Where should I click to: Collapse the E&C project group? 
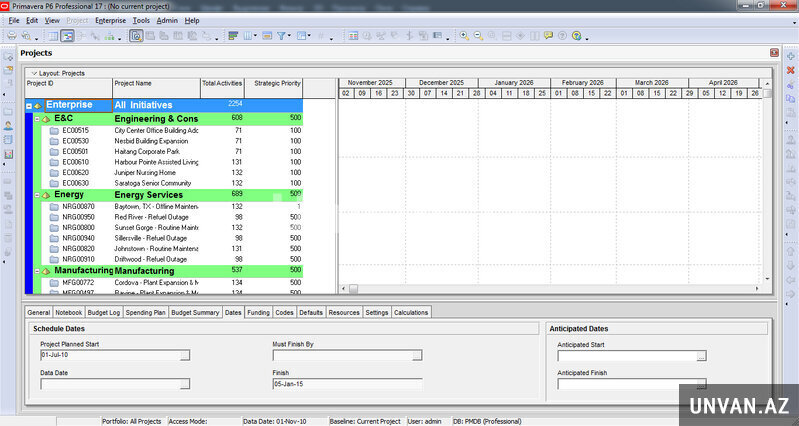36,119
